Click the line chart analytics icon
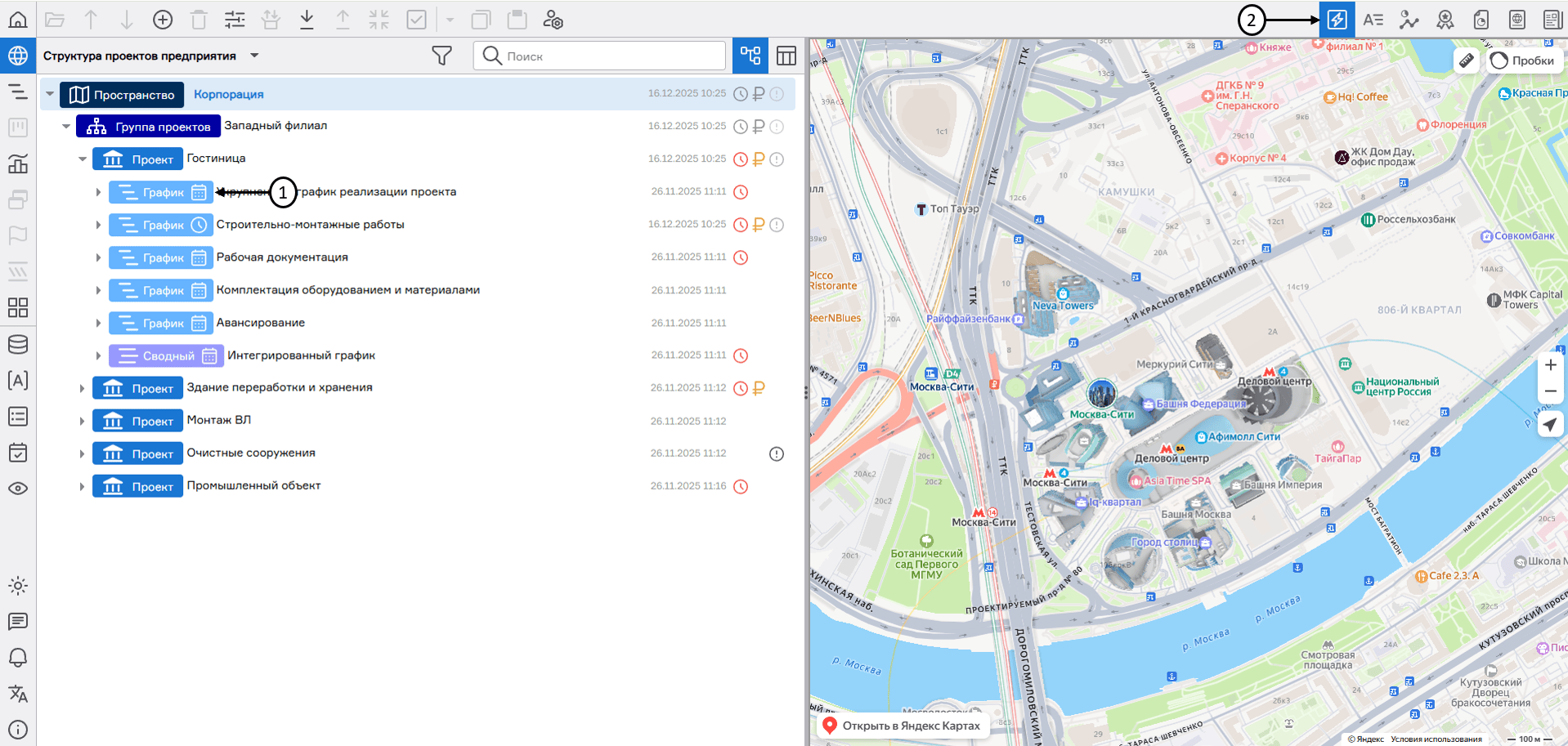The width and height of the screenshot is (1568, 746). (x=1409, y=20)
